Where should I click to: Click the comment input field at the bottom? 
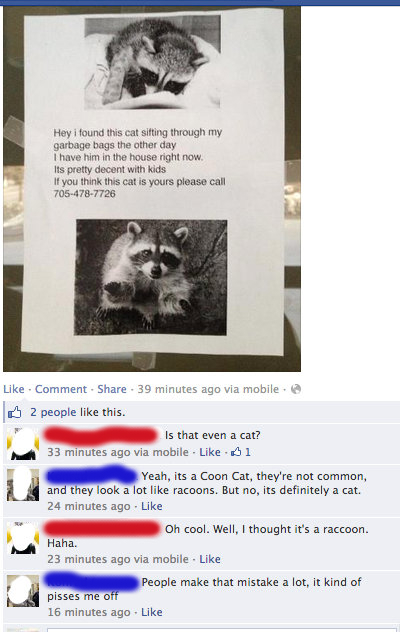pyautogui.click(x=222, y=630)
